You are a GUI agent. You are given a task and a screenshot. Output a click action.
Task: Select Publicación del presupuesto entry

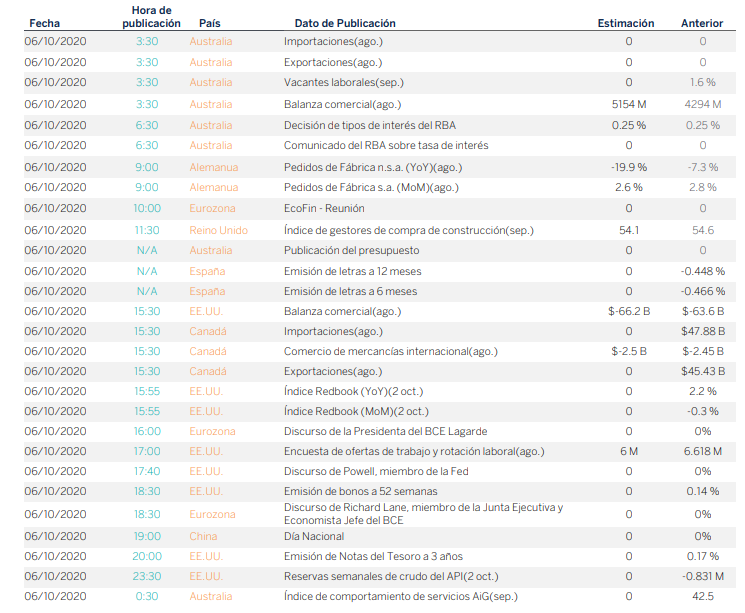click(352, 250)
